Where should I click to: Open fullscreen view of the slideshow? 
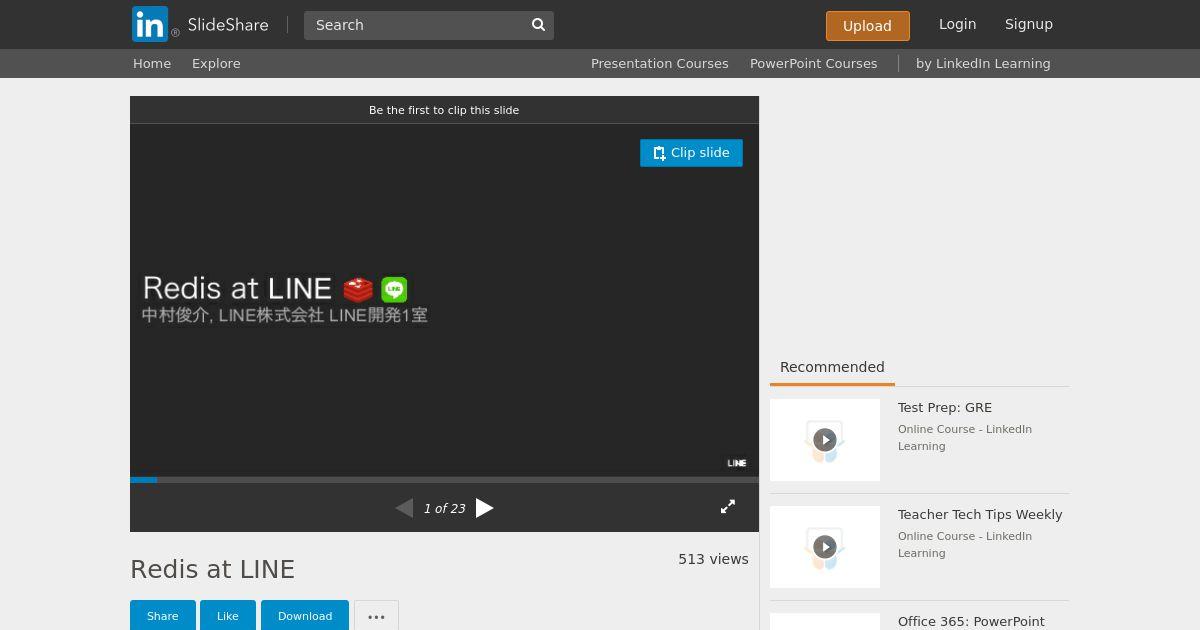[x=728, y=507]
